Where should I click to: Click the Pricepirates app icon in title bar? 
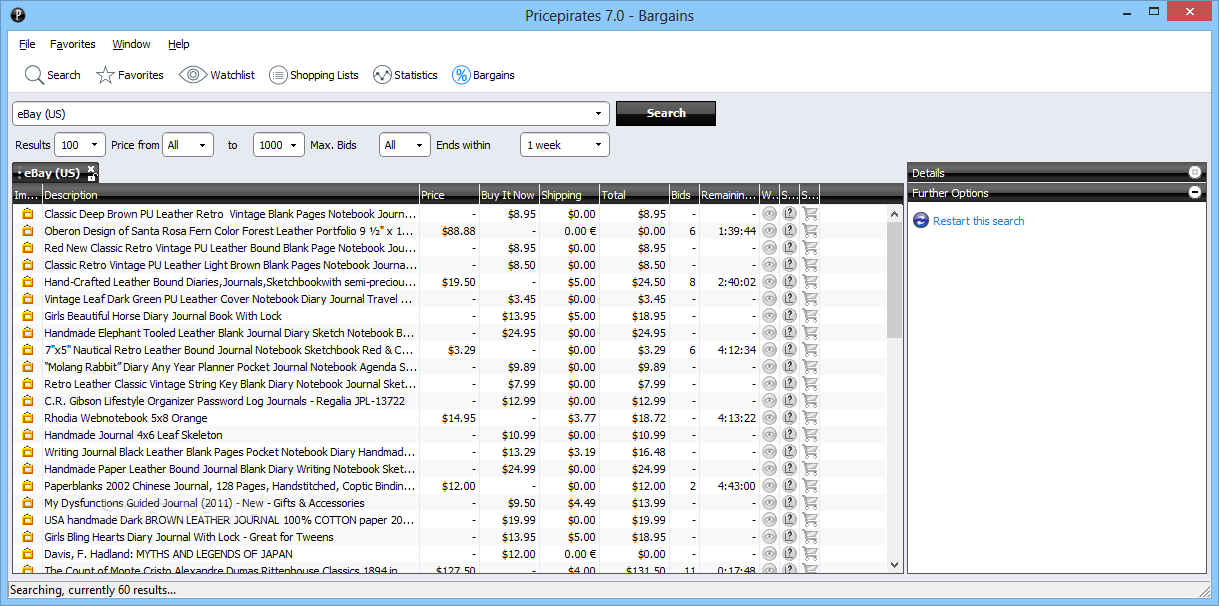click(17, 15)
